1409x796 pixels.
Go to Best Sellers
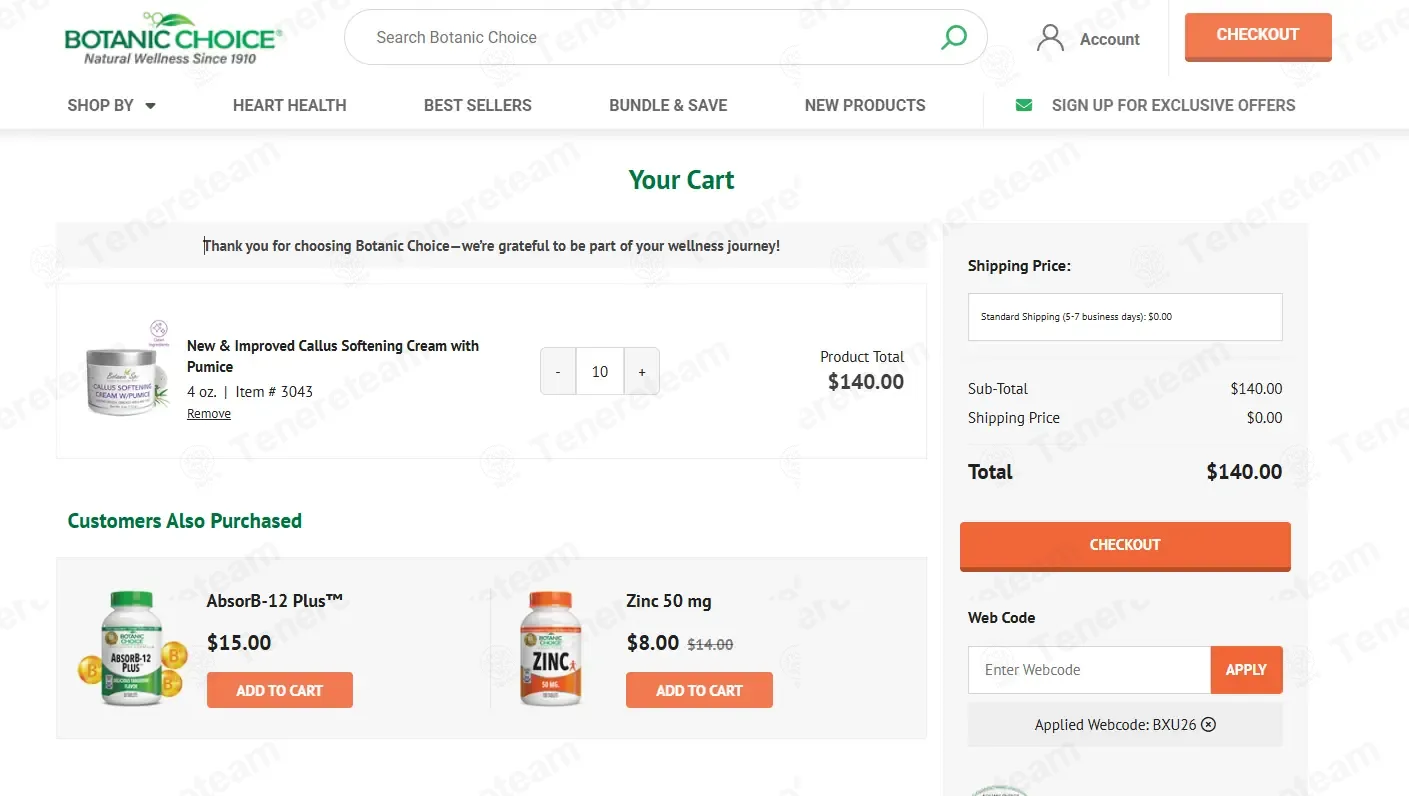(x=478, y=105)
